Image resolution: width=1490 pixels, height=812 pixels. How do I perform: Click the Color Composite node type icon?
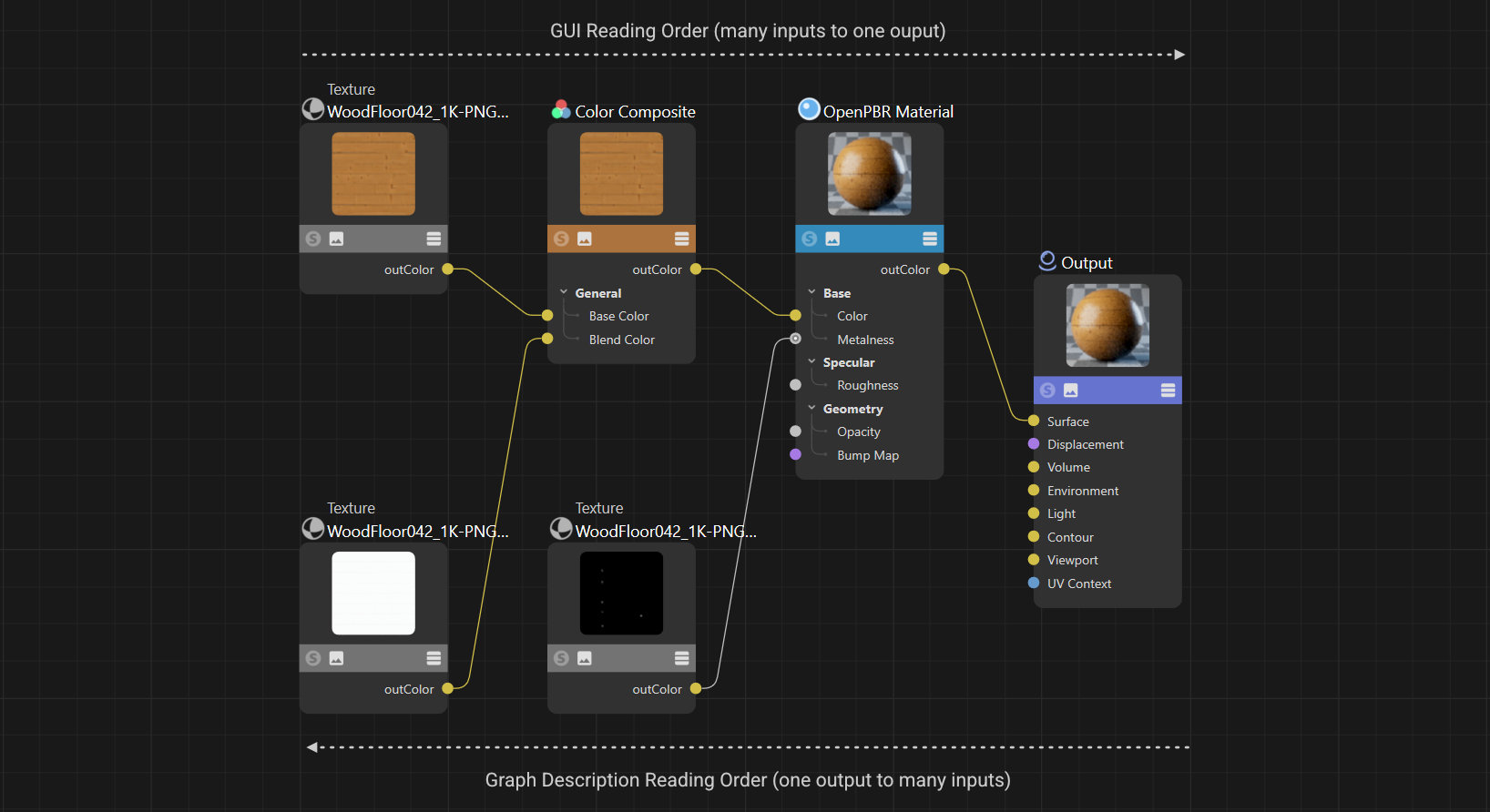coord(561,110)
